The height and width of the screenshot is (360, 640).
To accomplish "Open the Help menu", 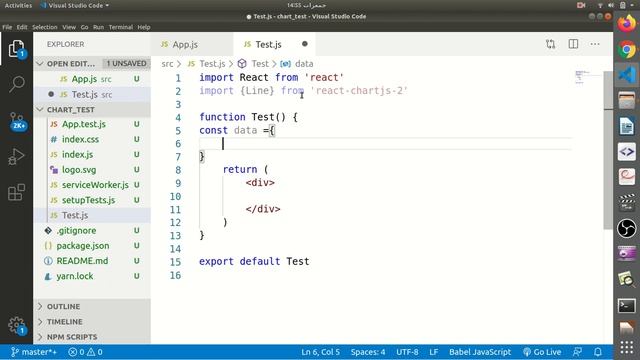I will pyautogui.click(x=144, y=27).
